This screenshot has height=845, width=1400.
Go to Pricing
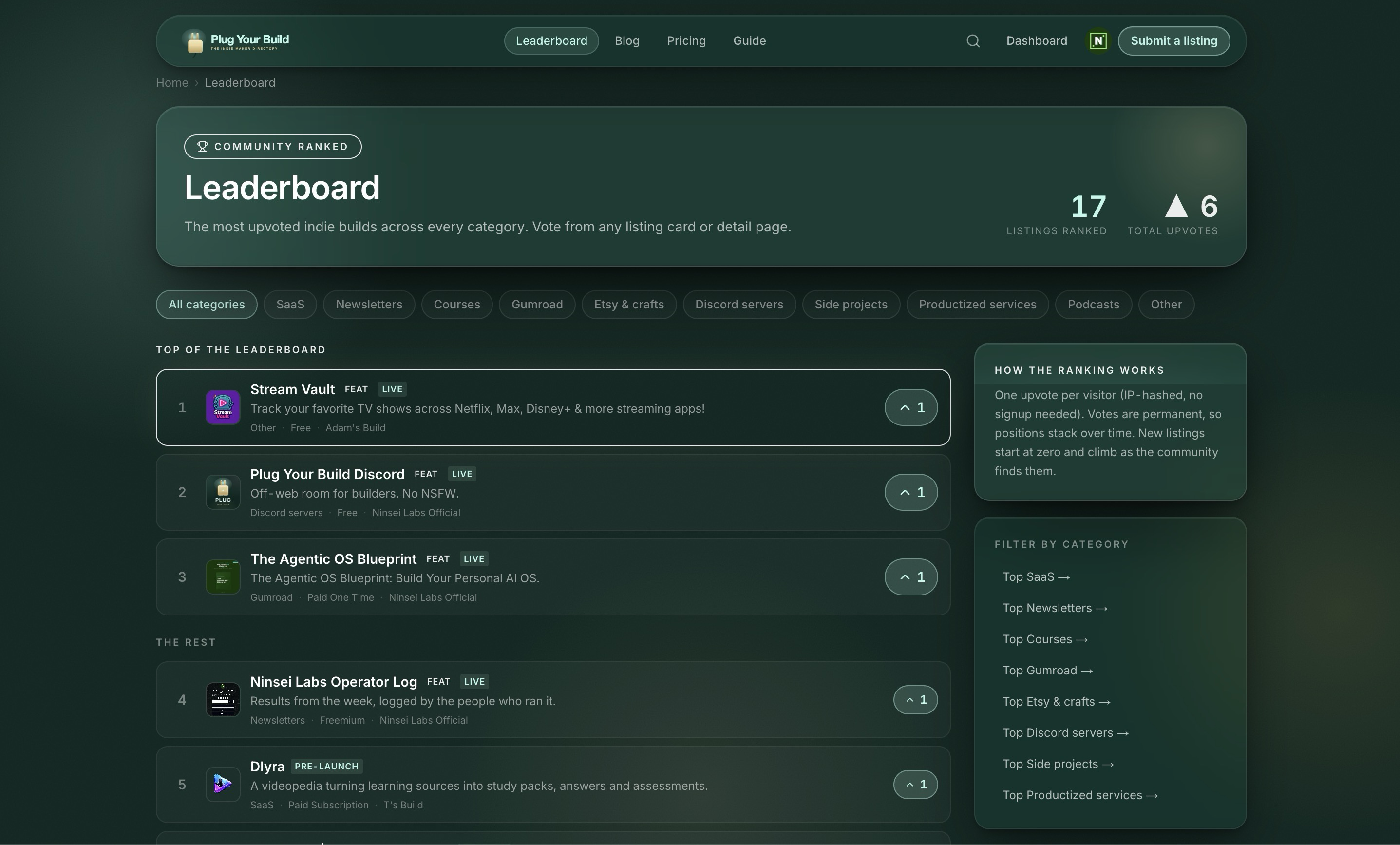(686, 41)
